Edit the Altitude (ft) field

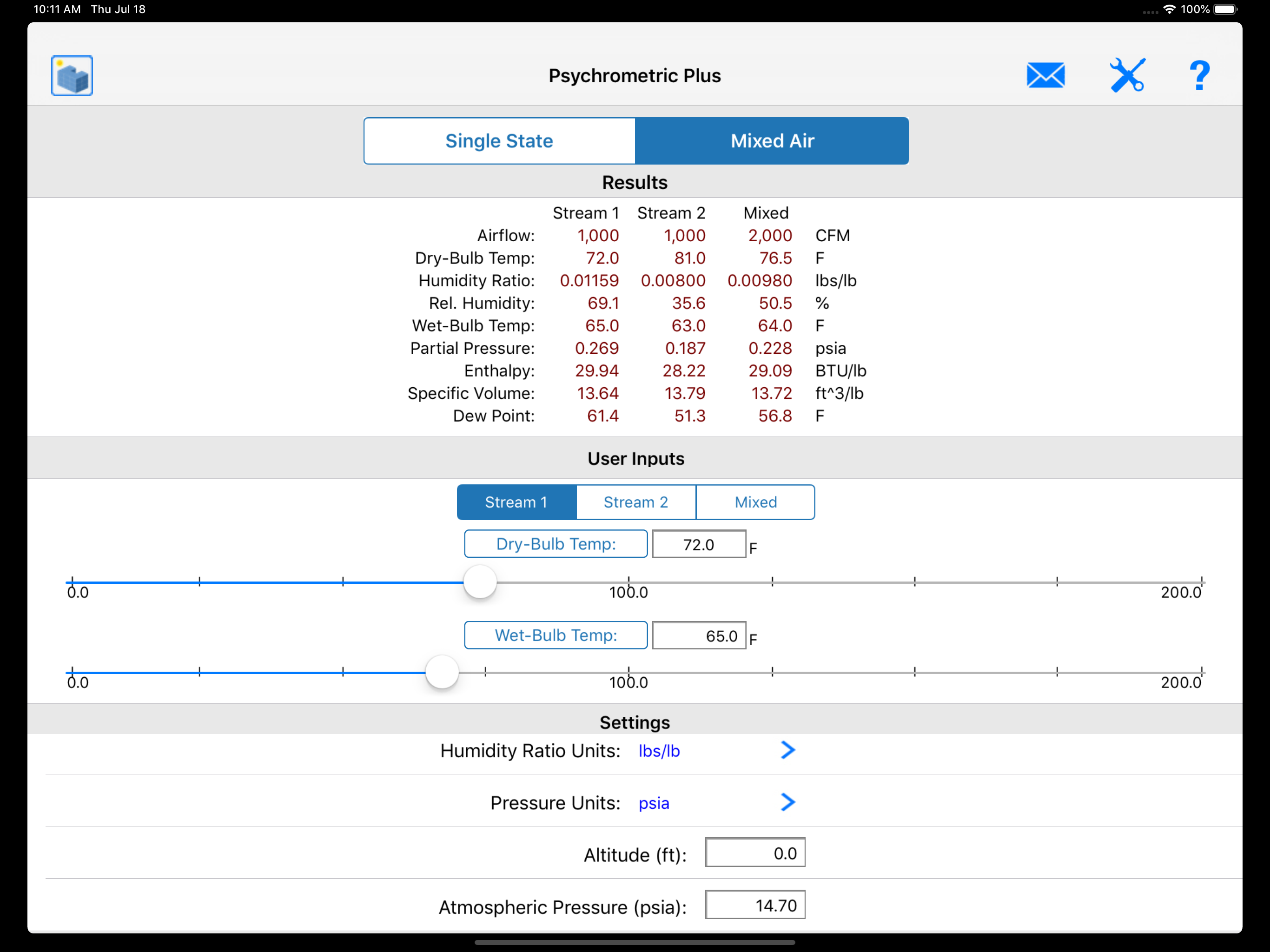coord(755,853)
